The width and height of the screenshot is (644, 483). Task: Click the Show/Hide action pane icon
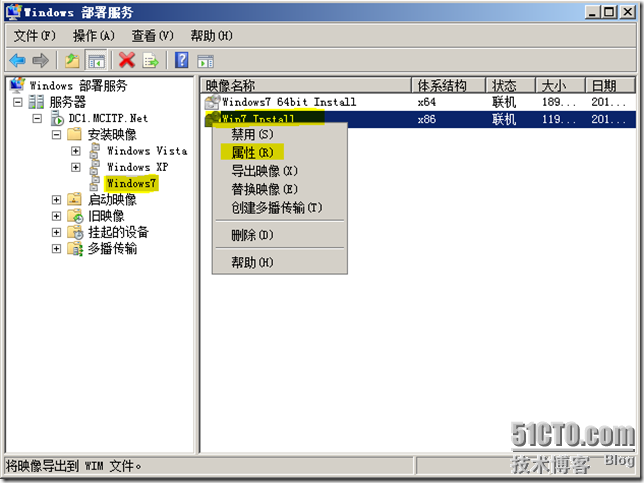click(205, 61)
